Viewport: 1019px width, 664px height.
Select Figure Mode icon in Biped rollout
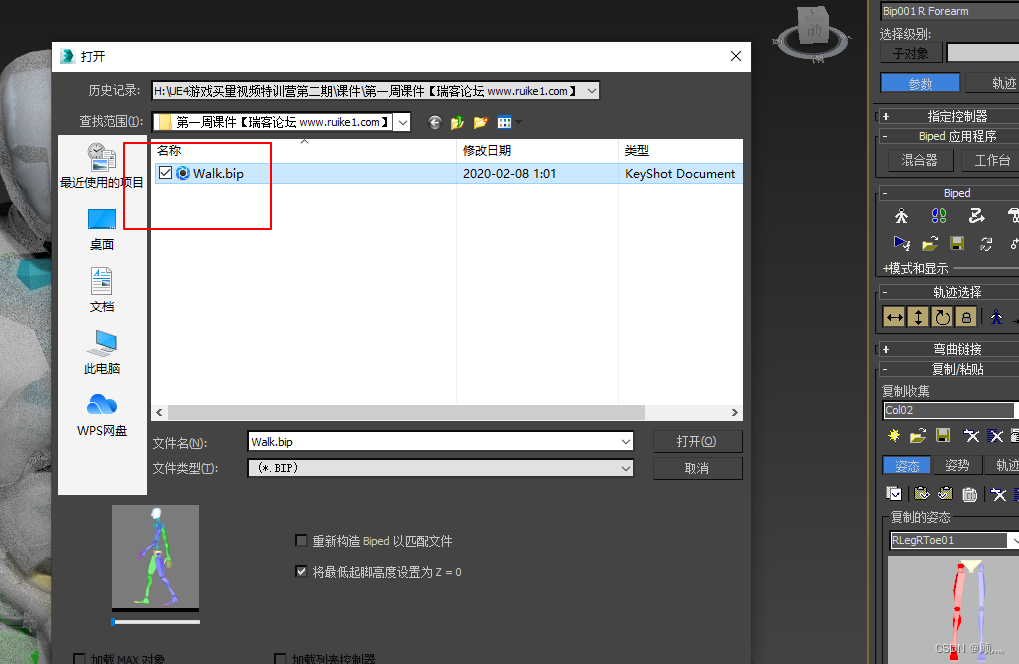coord(901,216)
